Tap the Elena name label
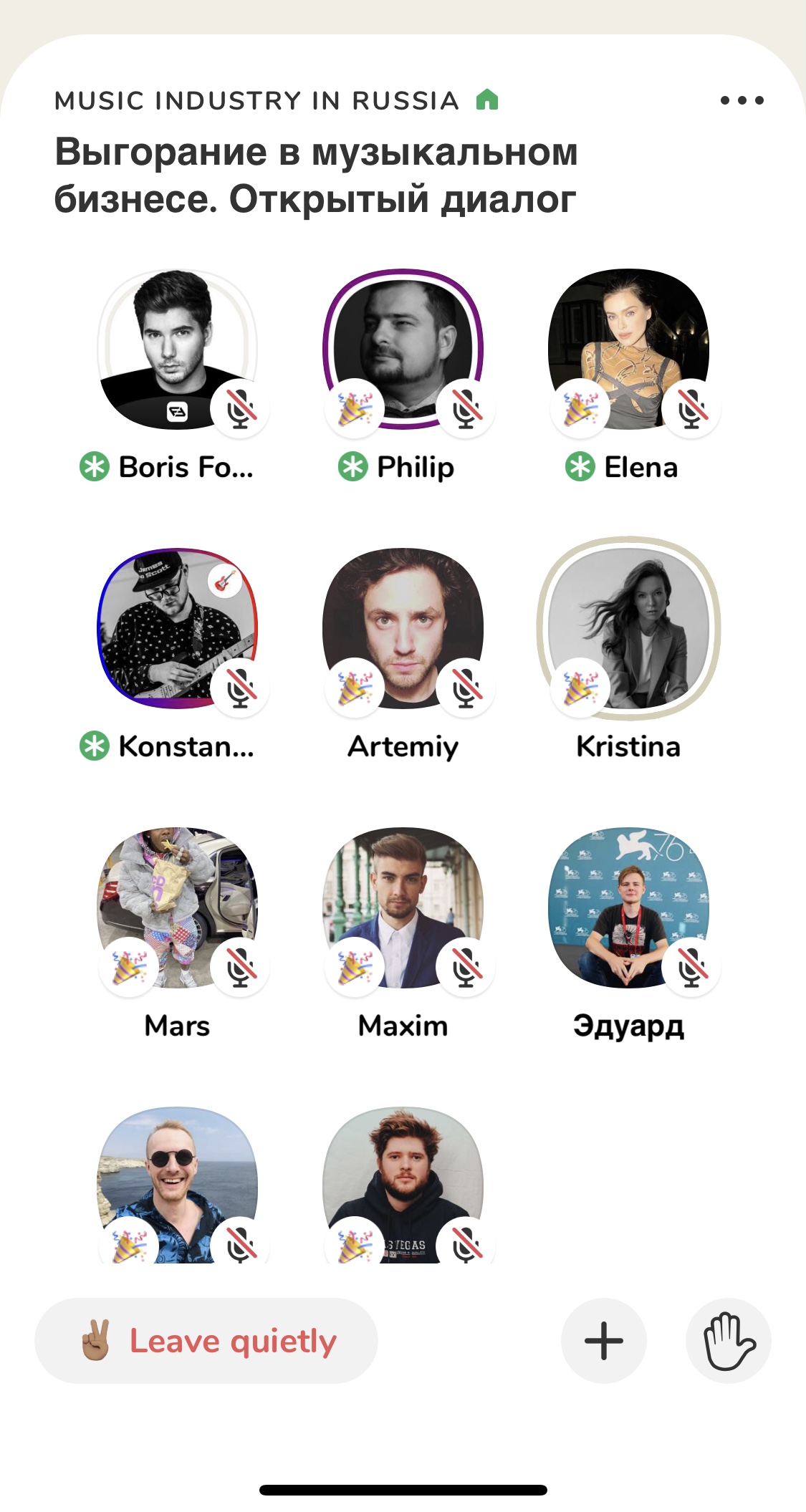The width and height of the screenshot is (806, 1512). click(x=641, y=467)
